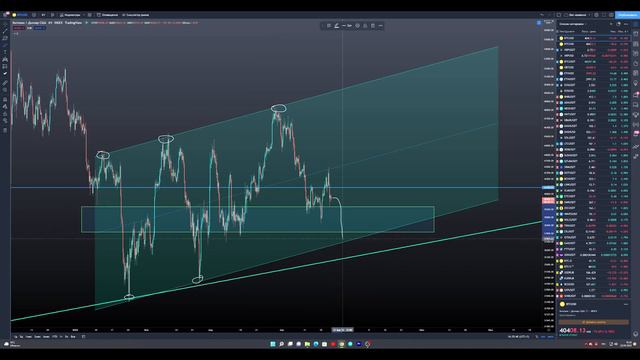Viewport: 640px width, 360px height.
Task: Open drawing settings gear in floating toolbar
Action: pyautogui.click(x=358, y=26)
